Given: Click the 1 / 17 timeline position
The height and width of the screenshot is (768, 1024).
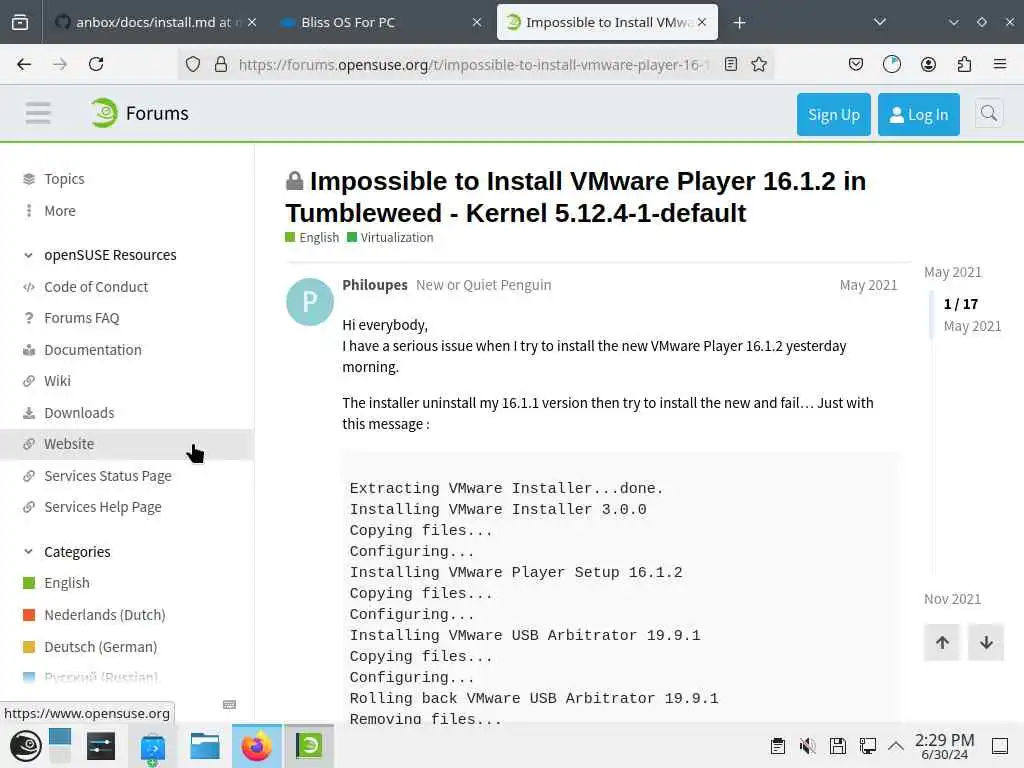Looking at the screenshot, I should (961, 304).
